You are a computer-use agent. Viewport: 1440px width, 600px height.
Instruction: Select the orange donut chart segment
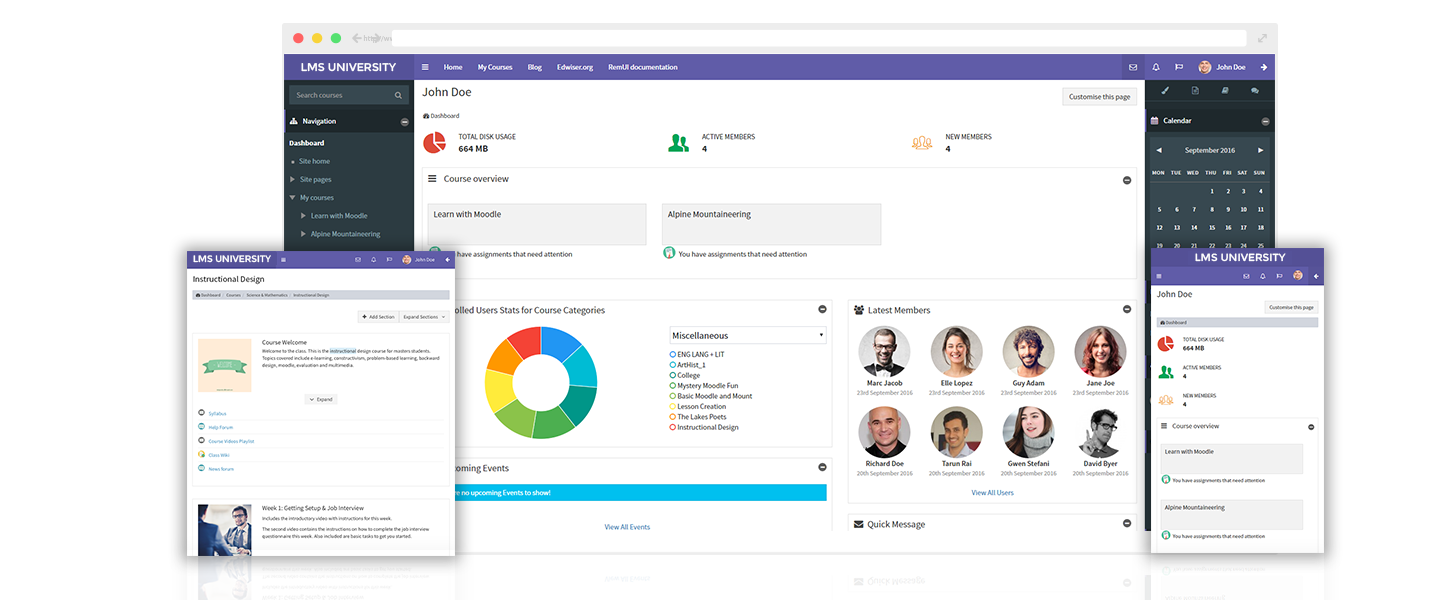click(504, 356)
